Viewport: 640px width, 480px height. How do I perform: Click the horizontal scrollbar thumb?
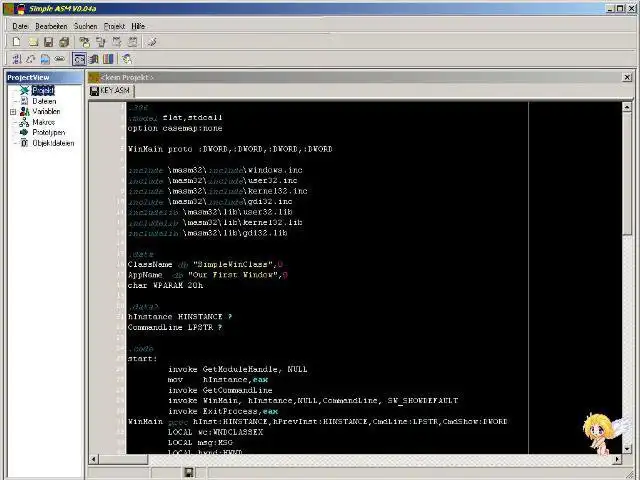(123, 459)
